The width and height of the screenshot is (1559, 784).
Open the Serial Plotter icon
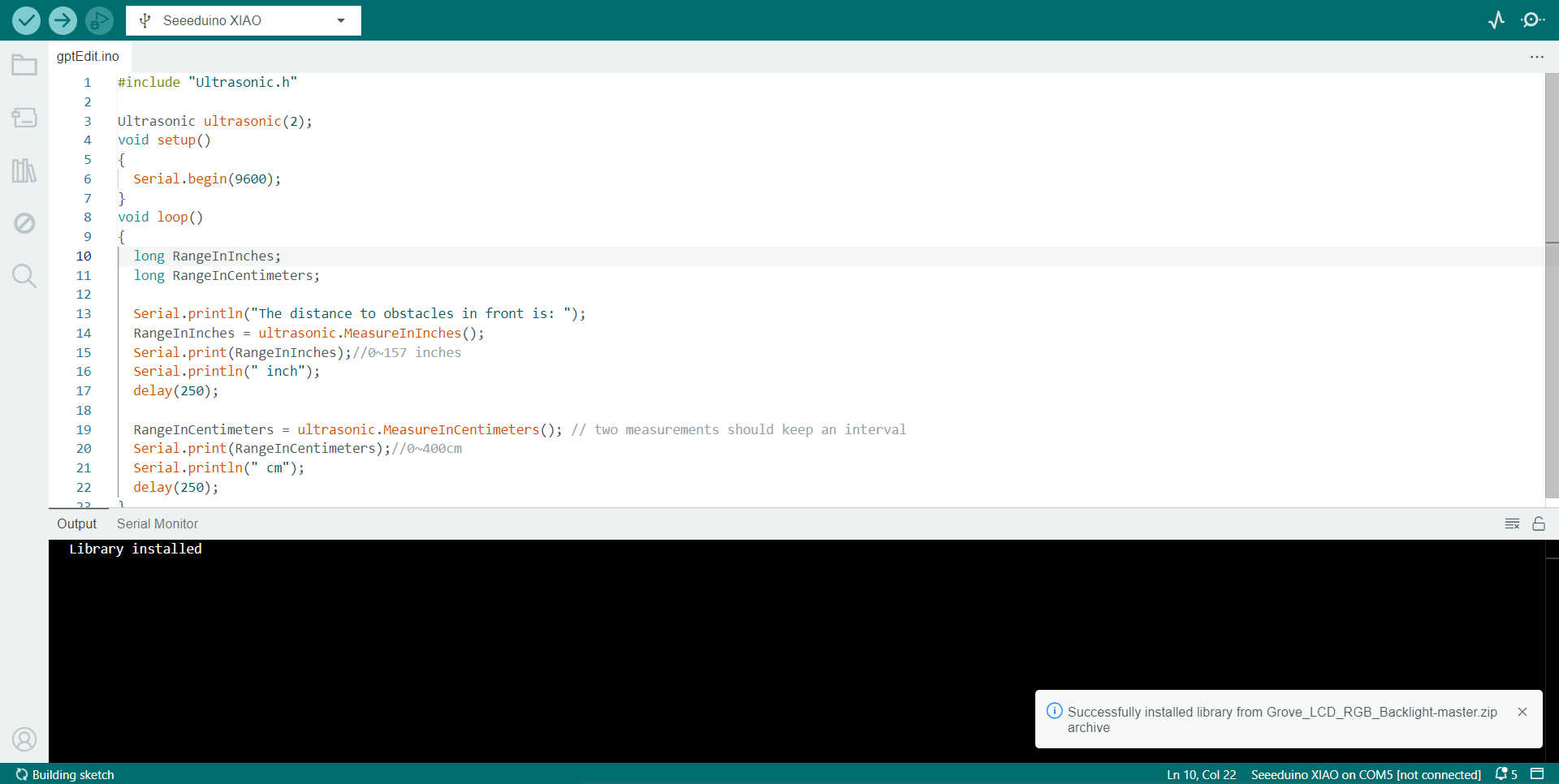(1496, 20)
